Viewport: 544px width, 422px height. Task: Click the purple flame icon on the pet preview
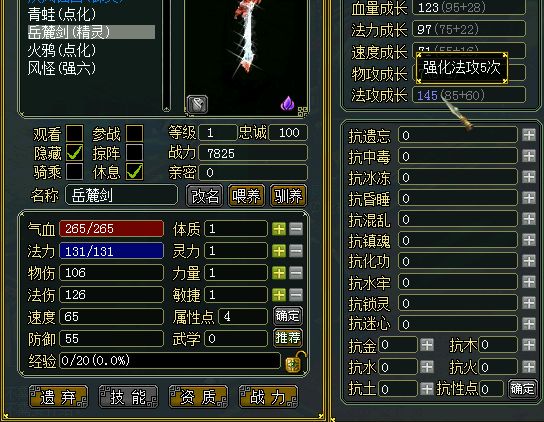click(x=288, y=103)
